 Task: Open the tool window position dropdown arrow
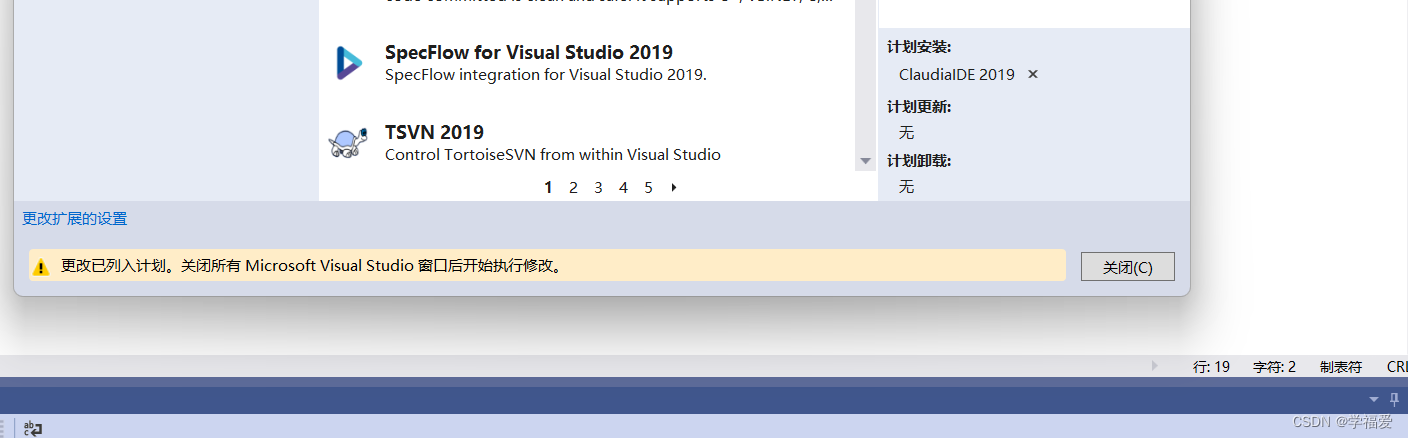1373,400
